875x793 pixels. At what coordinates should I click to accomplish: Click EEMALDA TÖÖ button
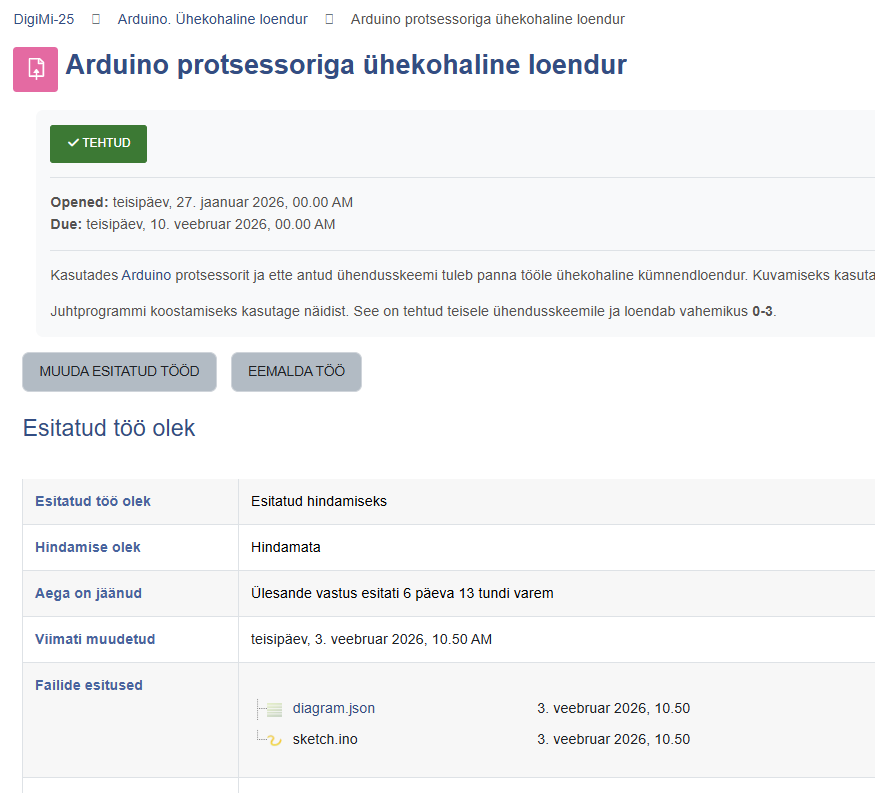[296, 372]
